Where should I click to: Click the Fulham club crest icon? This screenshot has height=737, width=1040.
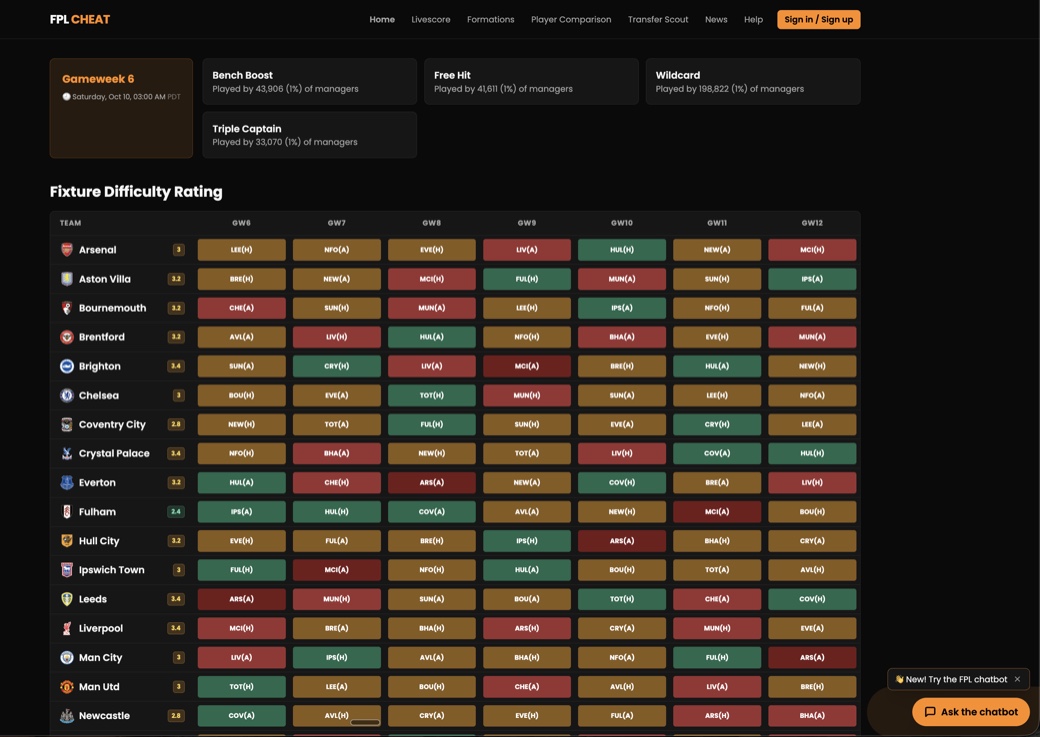coord(67,511)
